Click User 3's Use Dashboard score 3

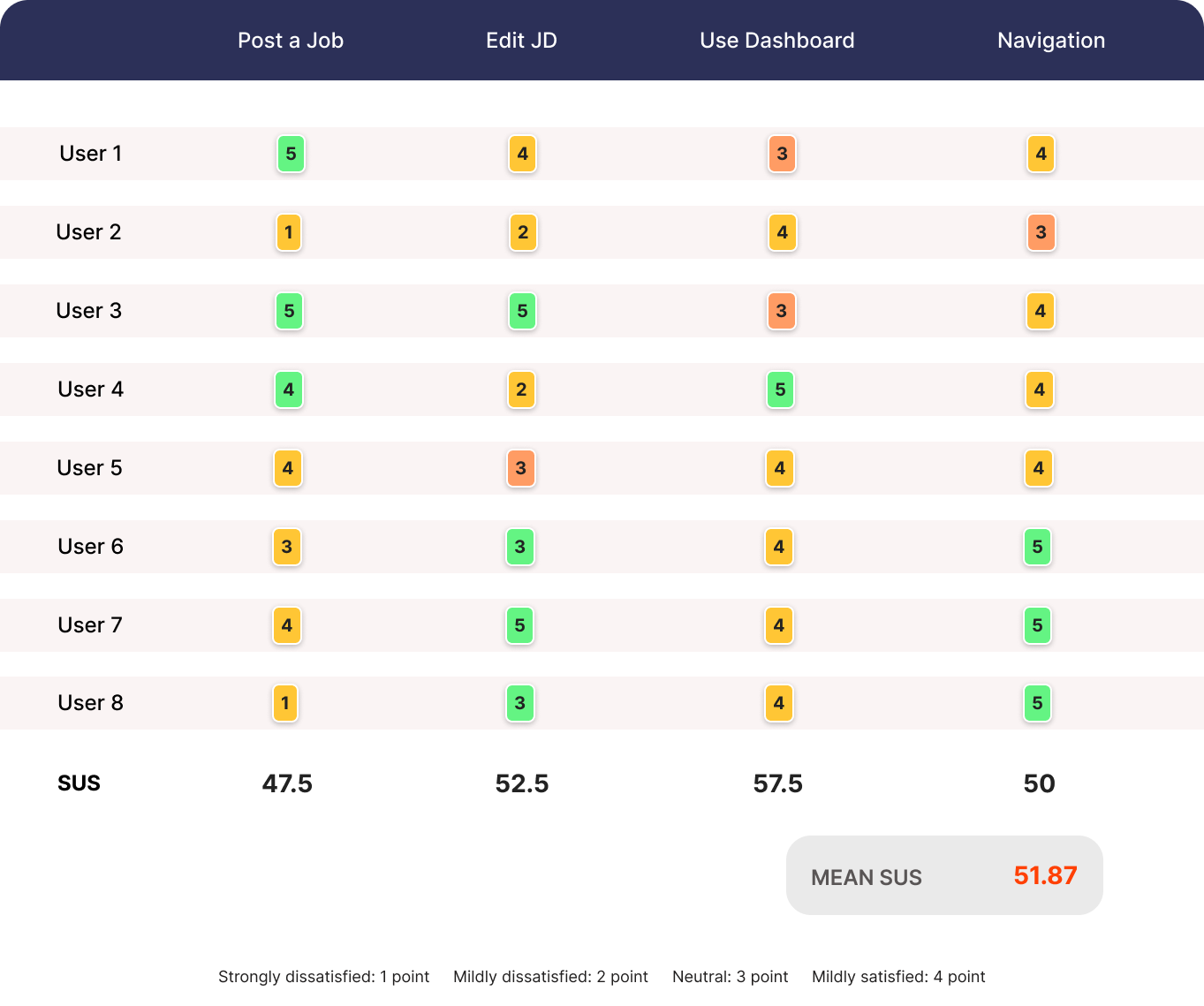782,311
